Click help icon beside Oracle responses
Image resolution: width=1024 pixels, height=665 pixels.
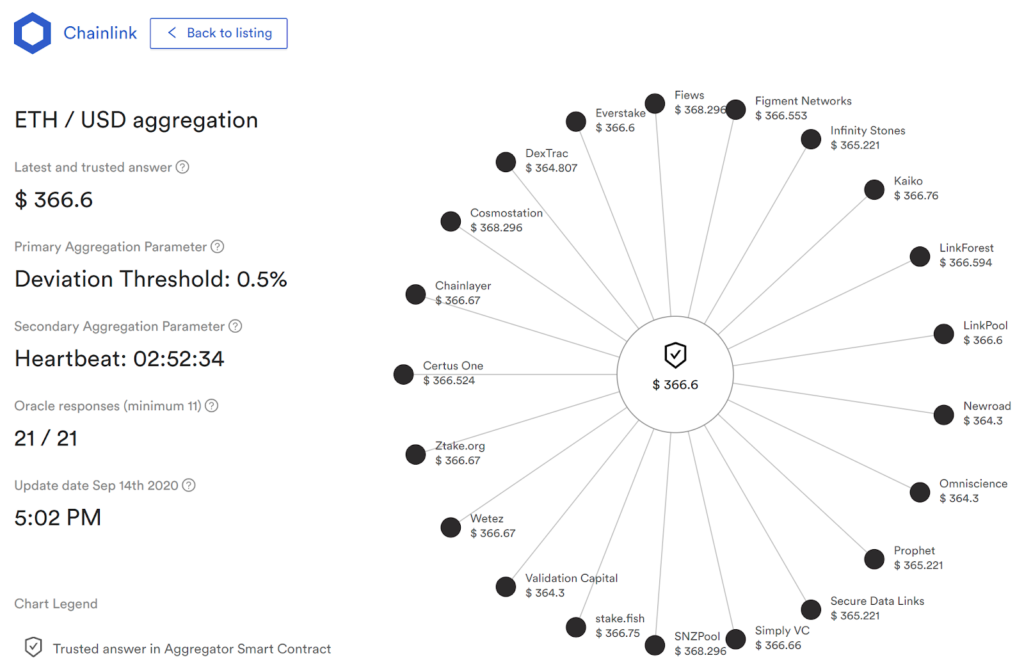click(x=212, y=406)
